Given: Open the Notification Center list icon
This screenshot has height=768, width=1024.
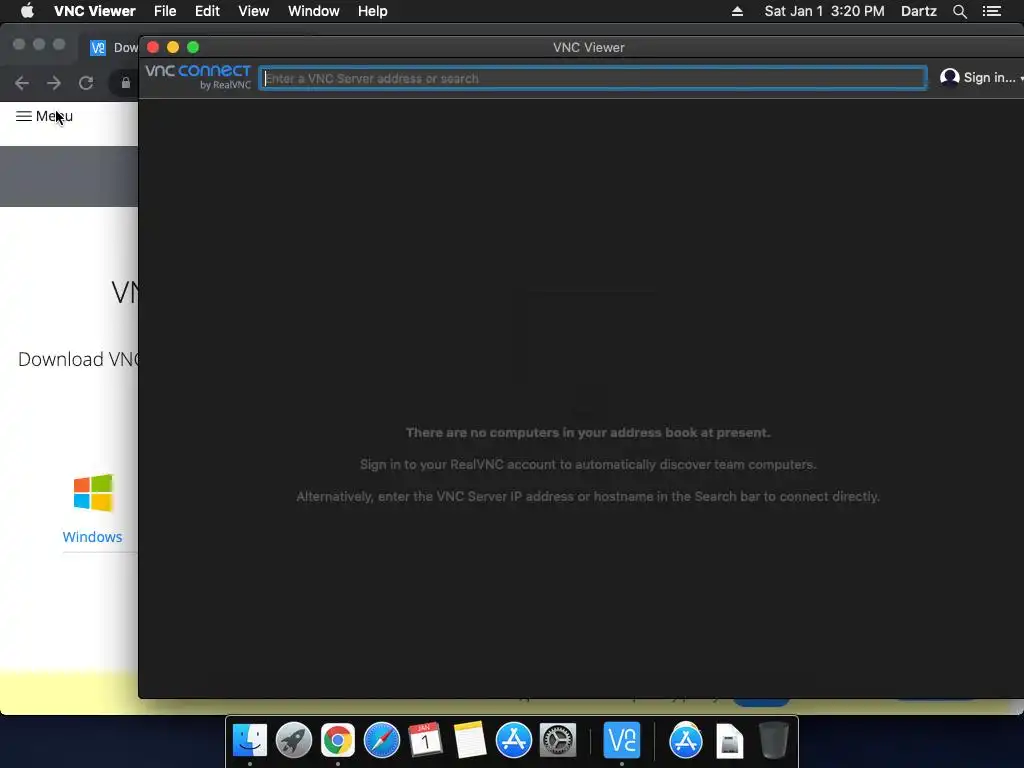Looking at the screenshot, I should (x=991, y=11).
